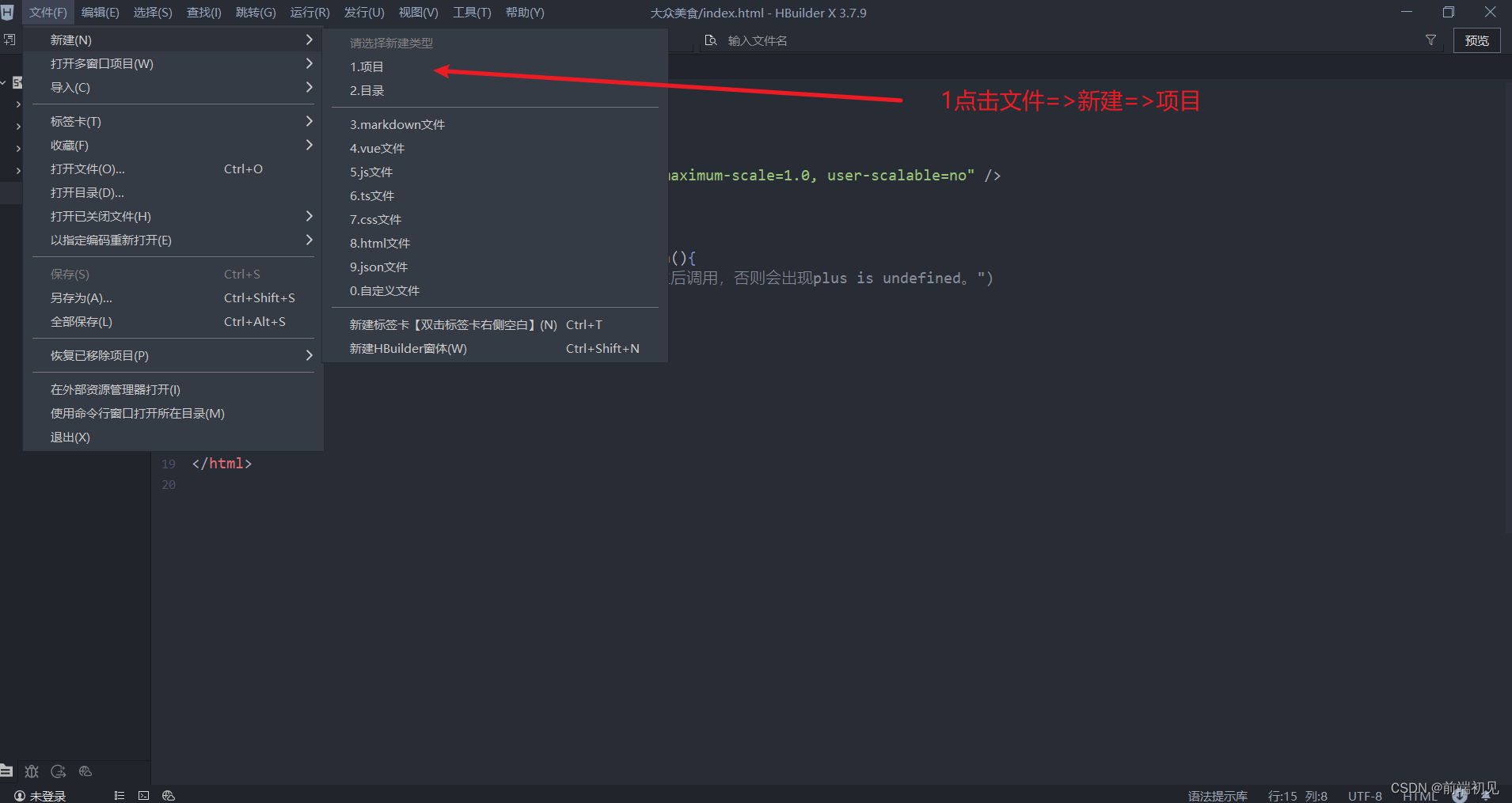Choose 4.vue文件
1512x803 pixels.
(496, 149)
